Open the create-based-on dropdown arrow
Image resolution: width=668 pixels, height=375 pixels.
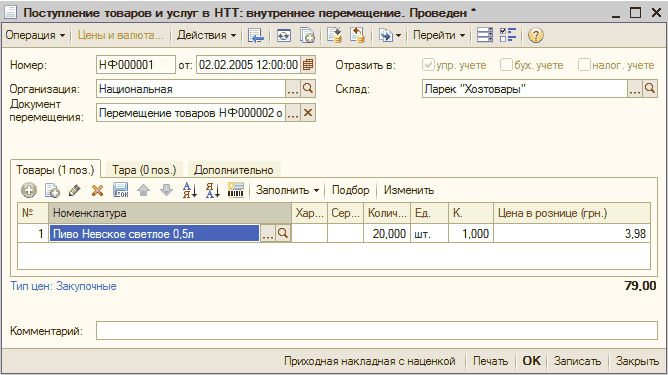point(399,35)
